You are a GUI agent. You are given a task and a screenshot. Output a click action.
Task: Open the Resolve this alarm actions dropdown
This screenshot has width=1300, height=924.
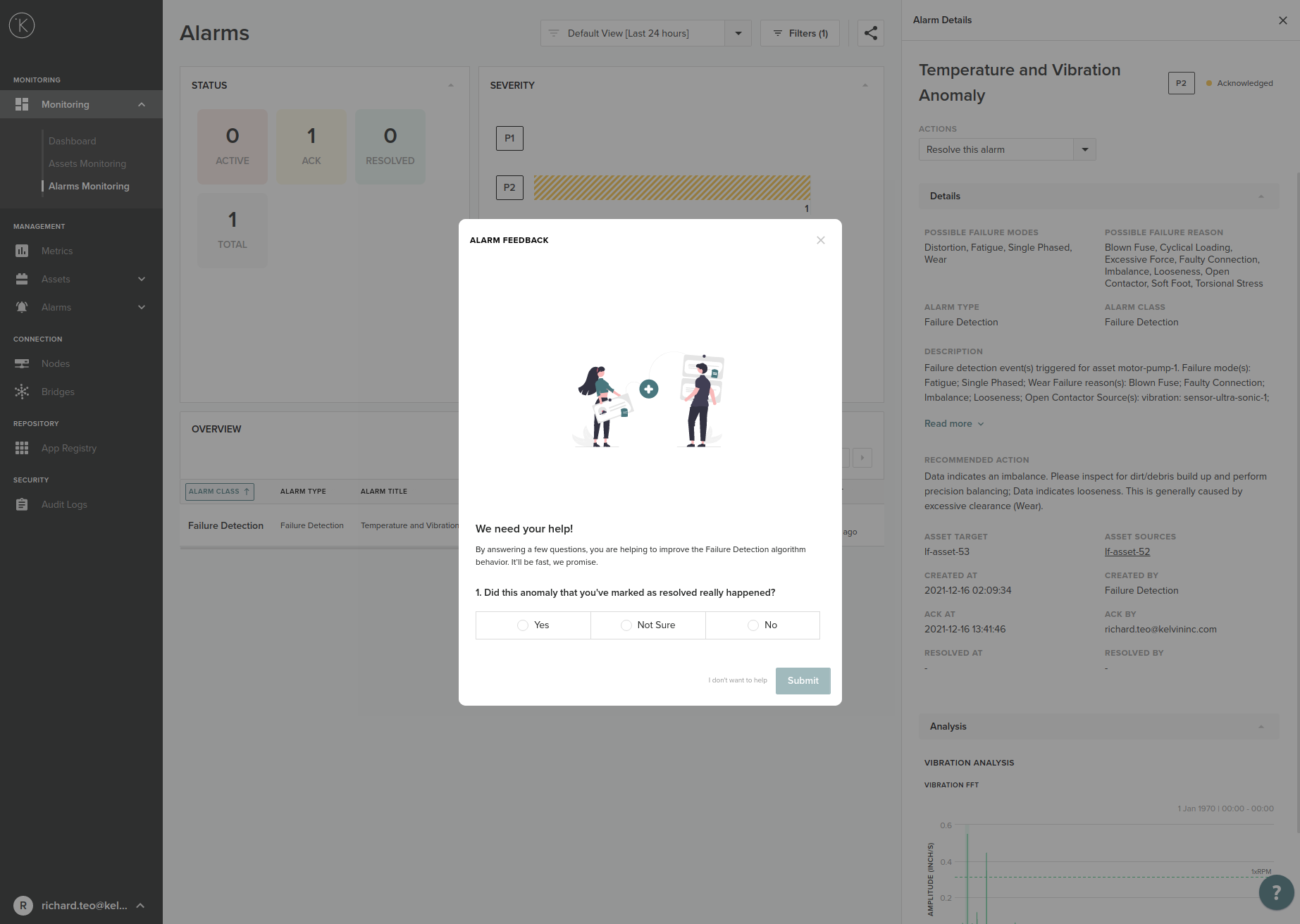(x=1084, y=149)
